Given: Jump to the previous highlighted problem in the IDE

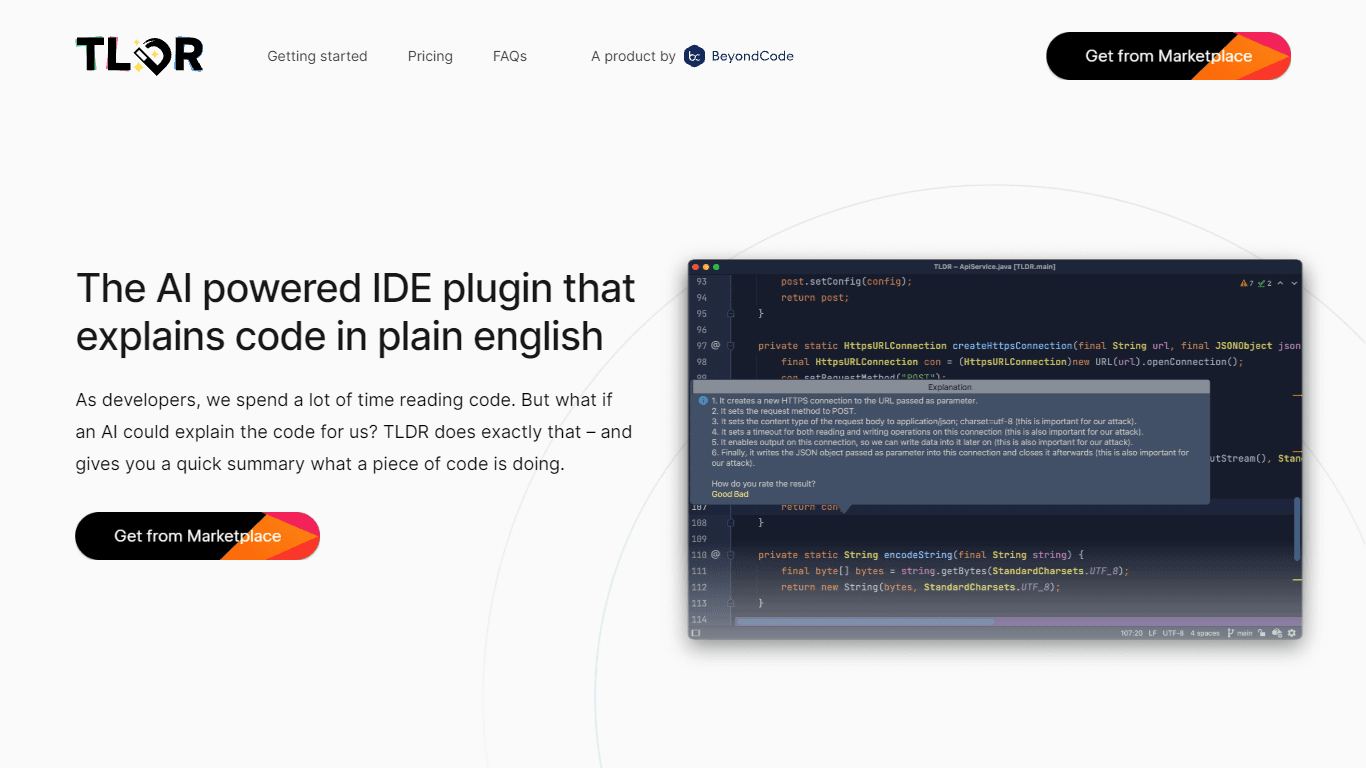Looking at the screenshot, I should coord(1280,283).
